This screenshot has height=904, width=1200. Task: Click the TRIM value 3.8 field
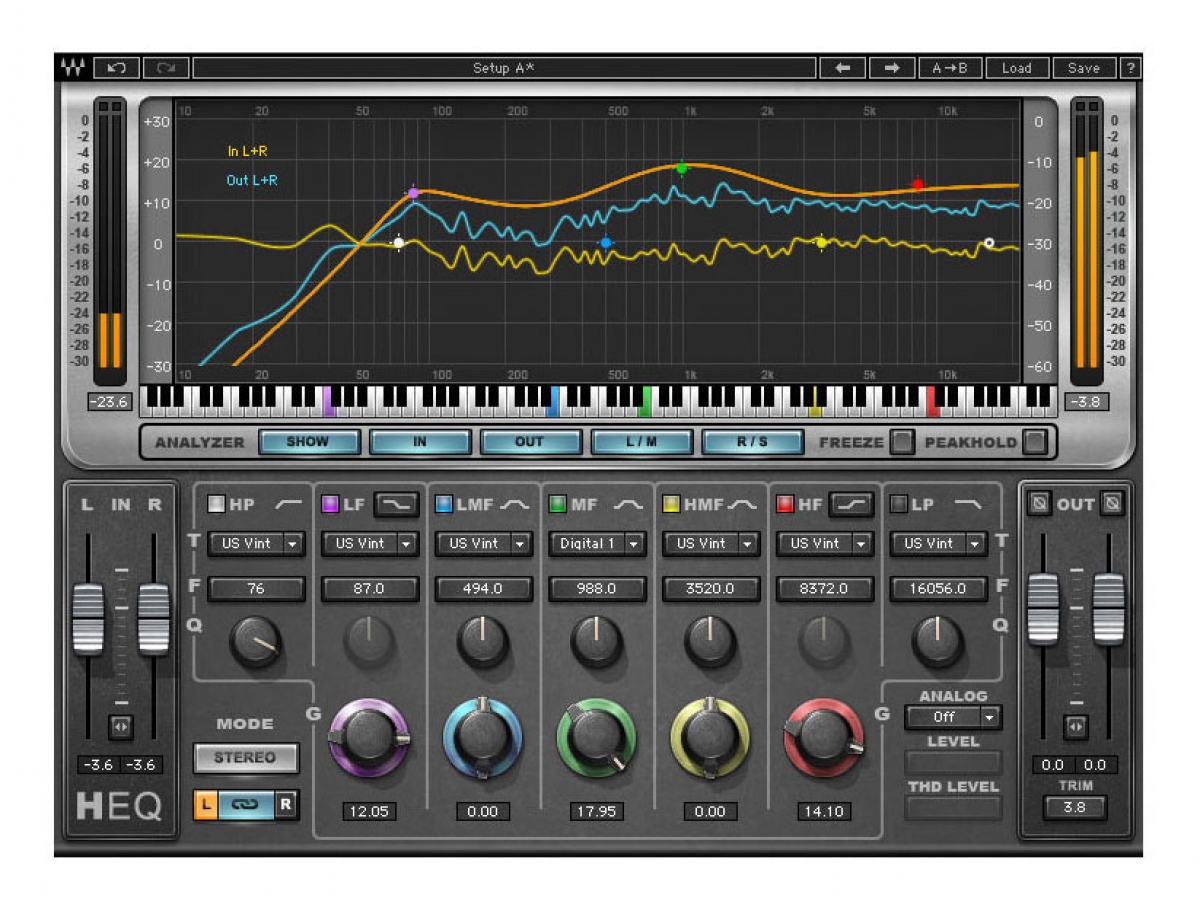pyautogui.click(x=1075, y=808)
